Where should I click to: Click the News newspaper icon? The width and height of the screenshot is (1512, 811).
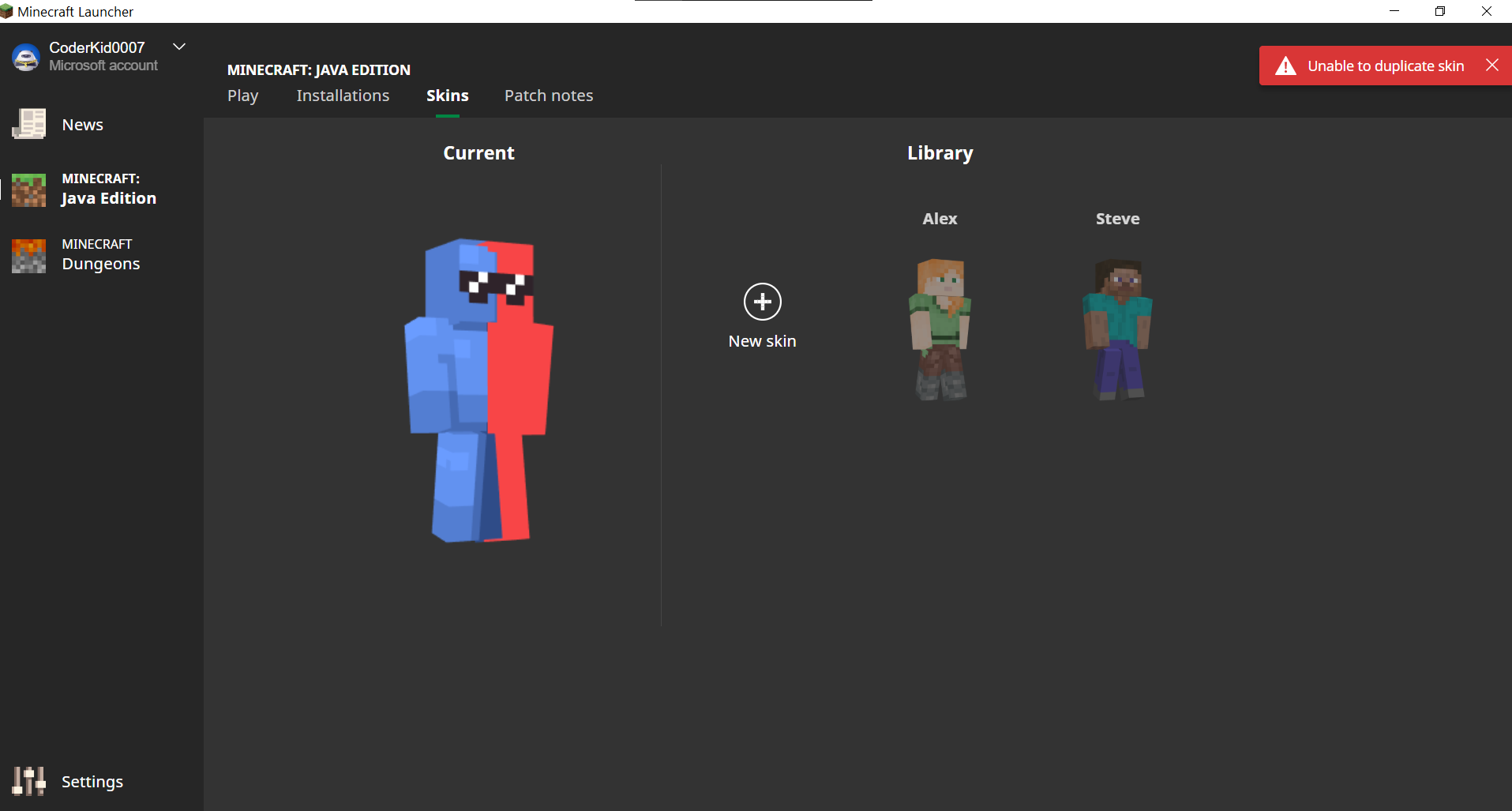[29, 124]
